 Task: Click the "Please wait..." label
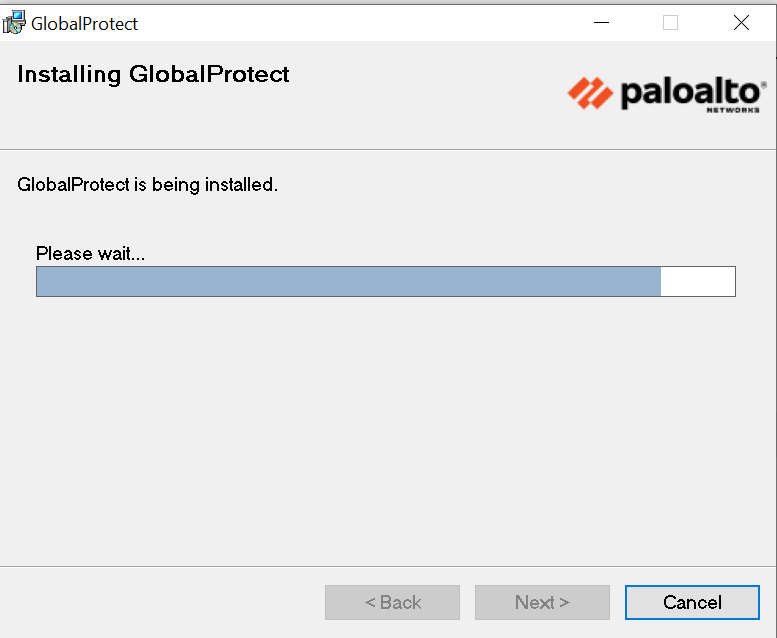[90, 254]
